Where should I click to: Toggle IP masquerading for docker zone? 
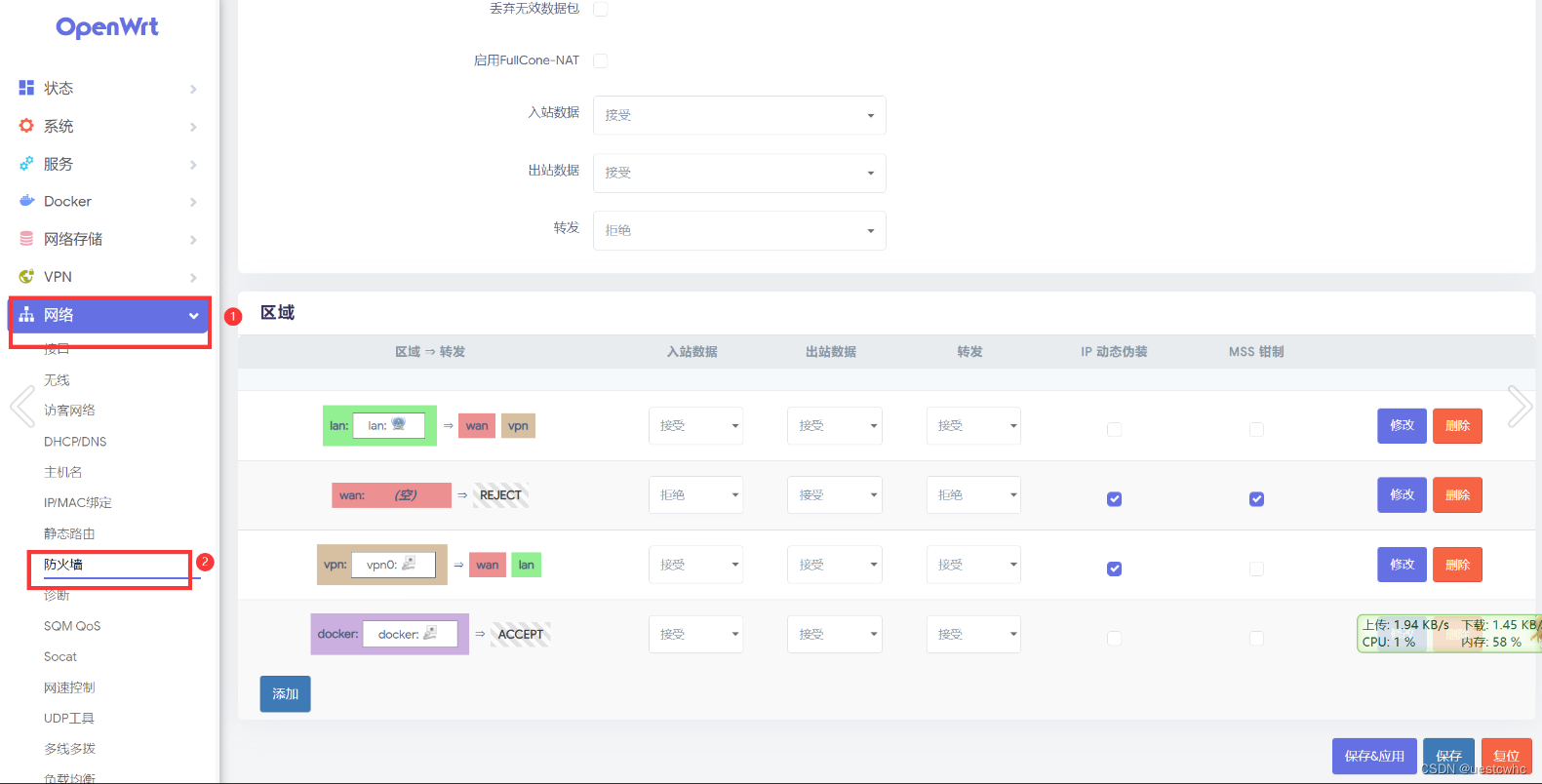pyautogui.click(x=1114, y=638)
